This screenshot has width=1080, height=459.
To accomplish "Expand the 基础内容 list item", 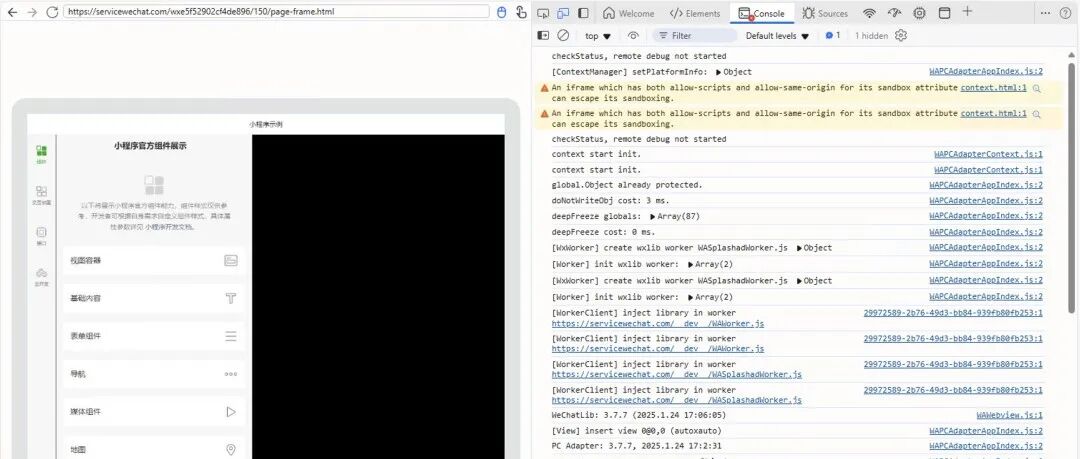I will tap(153, 298).
